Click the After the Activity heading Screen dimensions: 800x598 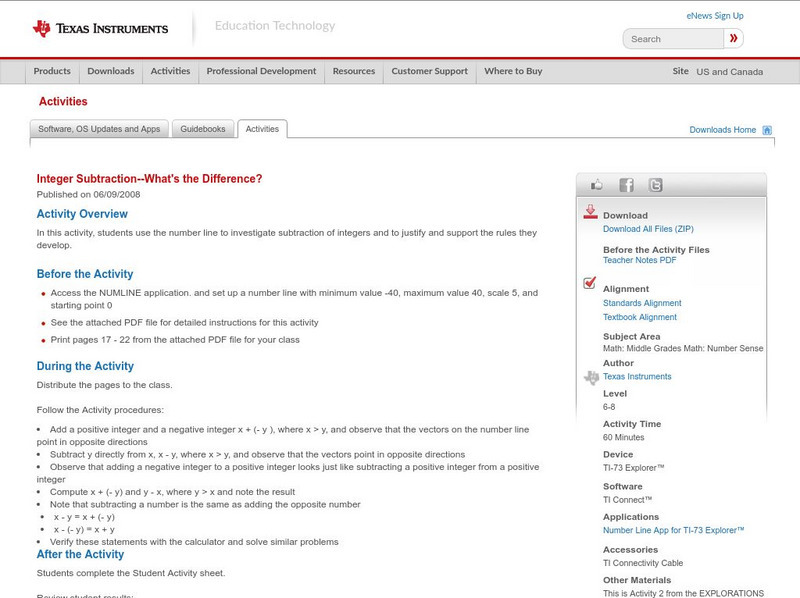click(x=80, y=555)
